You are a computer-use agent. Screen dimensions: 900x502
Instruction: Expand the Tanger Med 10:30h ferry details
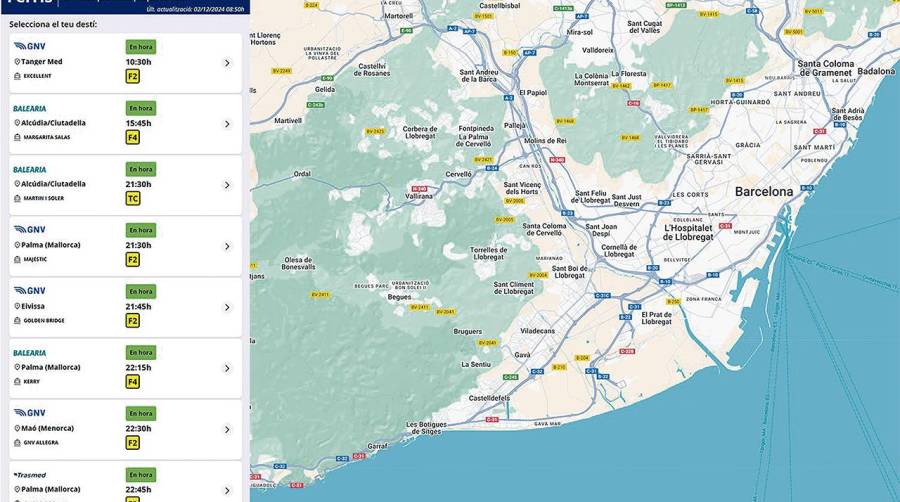pyautogui.click(x=227, y=63)
